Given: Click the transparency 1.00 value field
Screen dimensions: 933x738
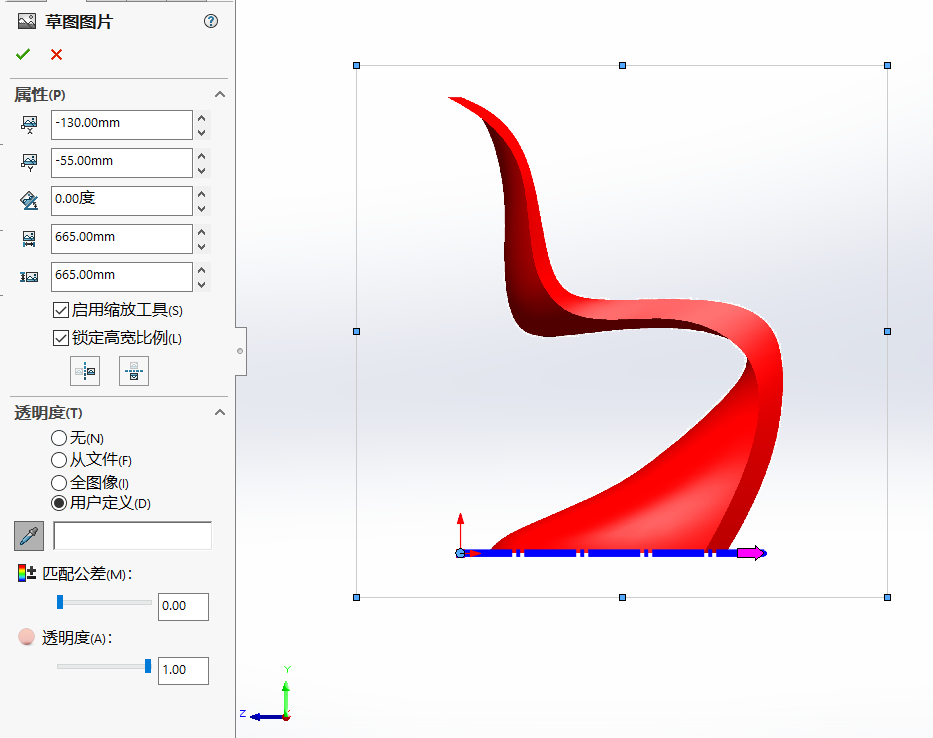Looking at the screenshot, I should tap(183, 671).
